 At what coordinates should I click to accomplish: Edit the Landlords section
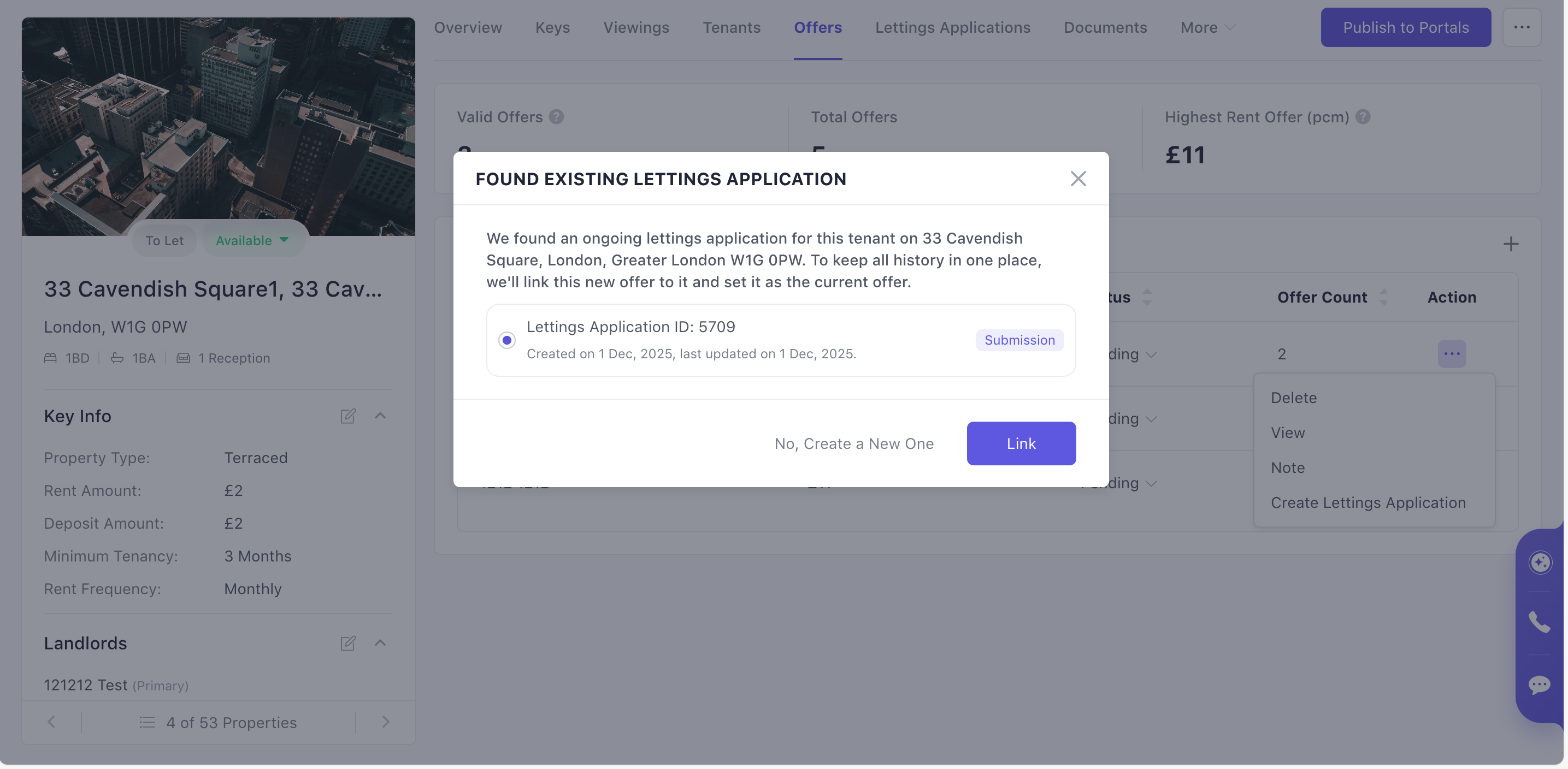tap(347, 643)
